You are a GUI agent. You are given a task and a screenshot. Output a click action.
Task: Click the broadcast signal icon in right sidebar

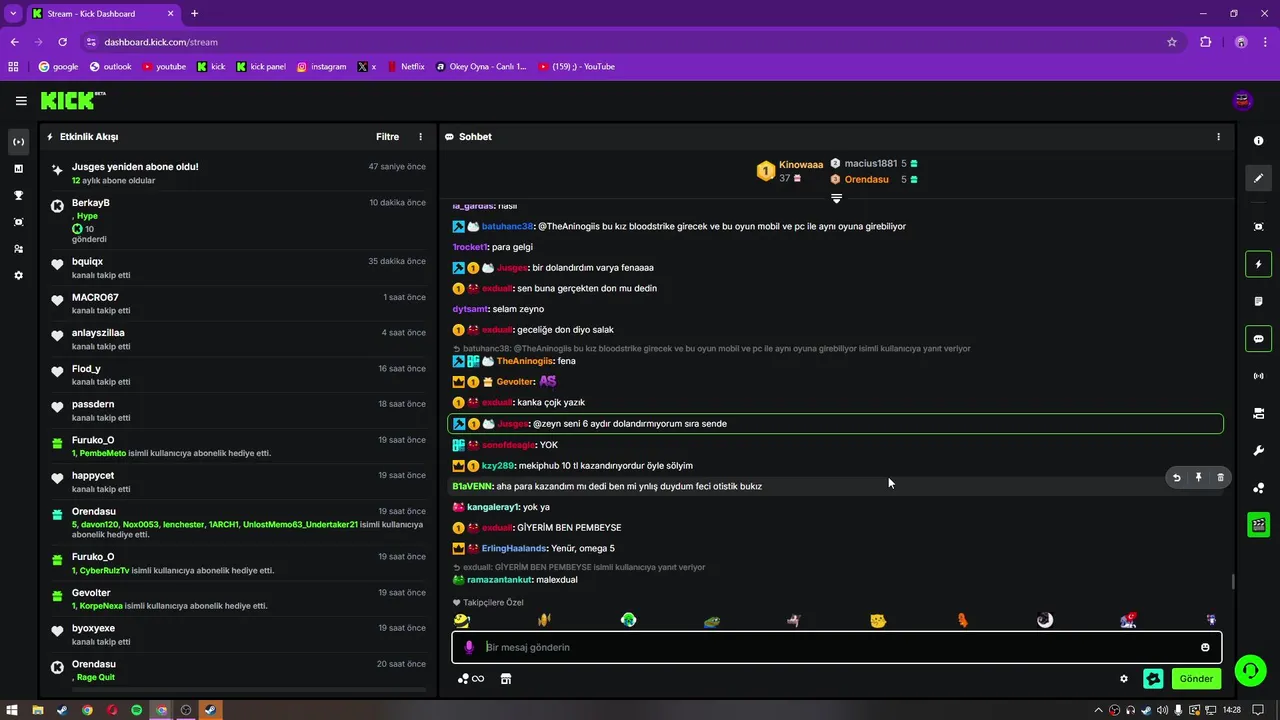1258,376
